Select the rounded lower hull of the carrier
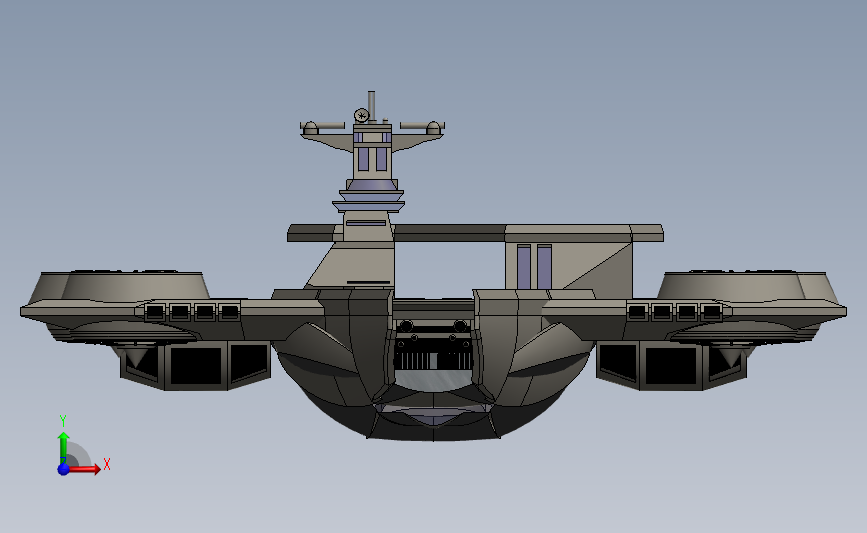This screenshot has width=867, height=533. [434, 387]
